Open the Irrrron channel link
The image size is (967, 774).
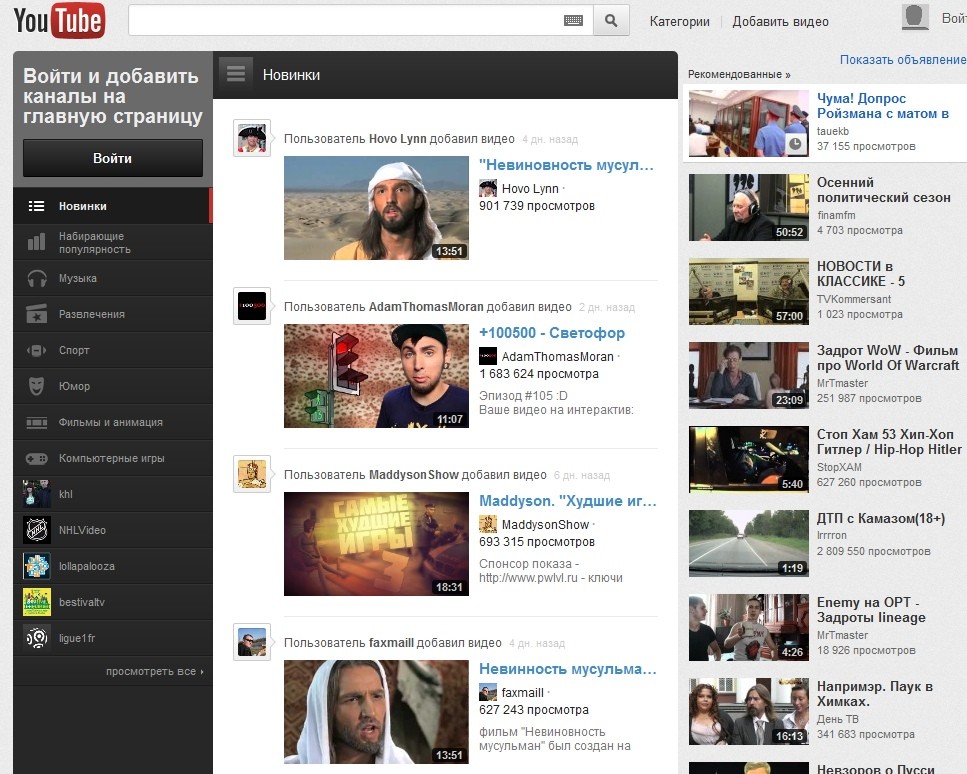[x=832, y=535]
